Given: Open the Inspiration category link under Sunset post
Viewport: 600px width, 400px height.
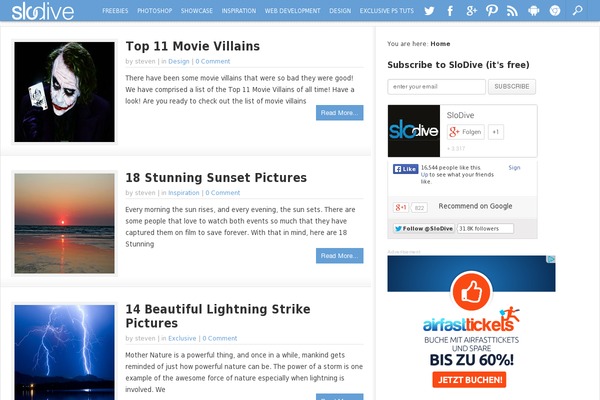Looking at the screenshot, I should [184, 193].
